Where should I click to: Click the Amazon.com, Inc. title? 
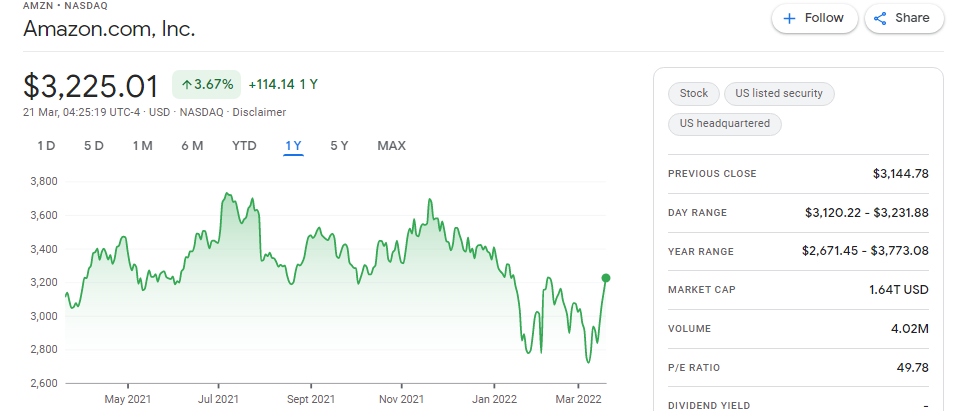[x=109, y=29]
